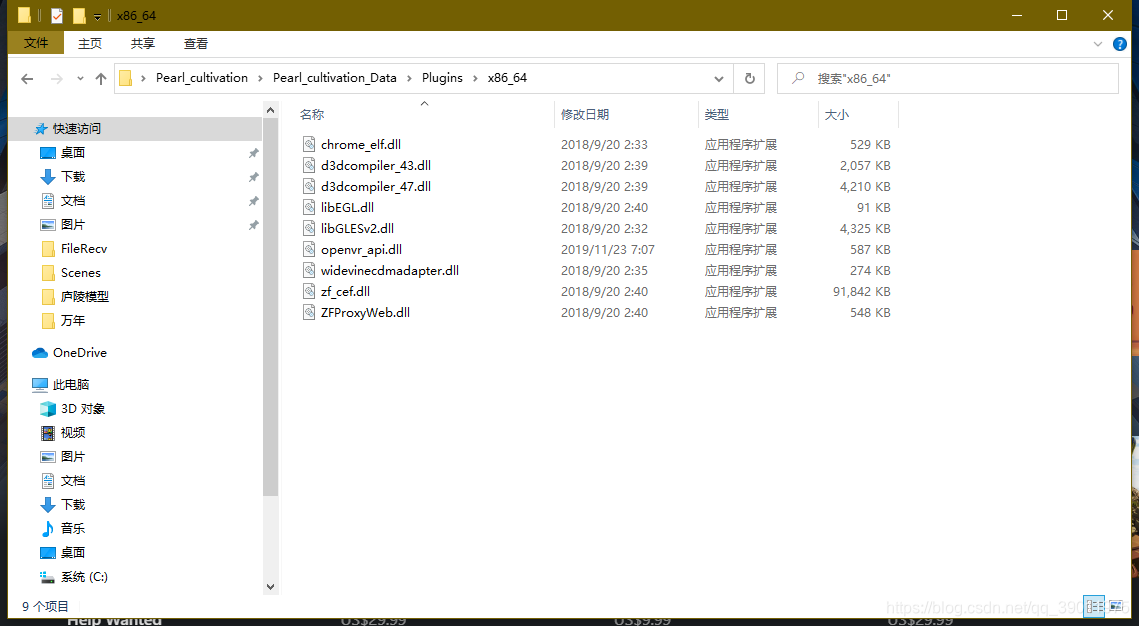
Task: Expand the quick access toolbar customize dropdown
Action: tap(97, 15)
